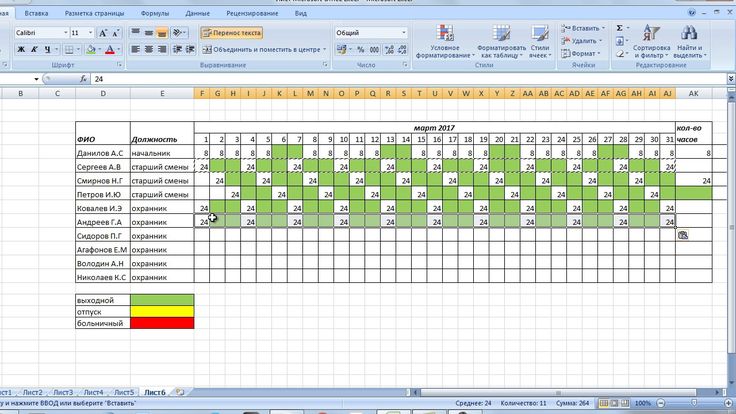Open the Calibri font name dropdown
Viewport: 736px width, 414px height.
[65, 33]
